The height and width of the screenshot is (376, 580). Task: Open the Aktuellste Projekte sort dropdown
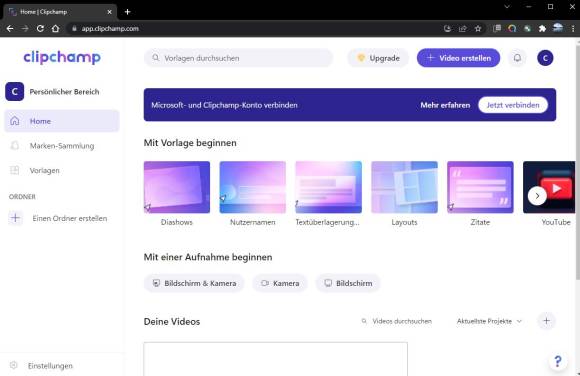489,321
